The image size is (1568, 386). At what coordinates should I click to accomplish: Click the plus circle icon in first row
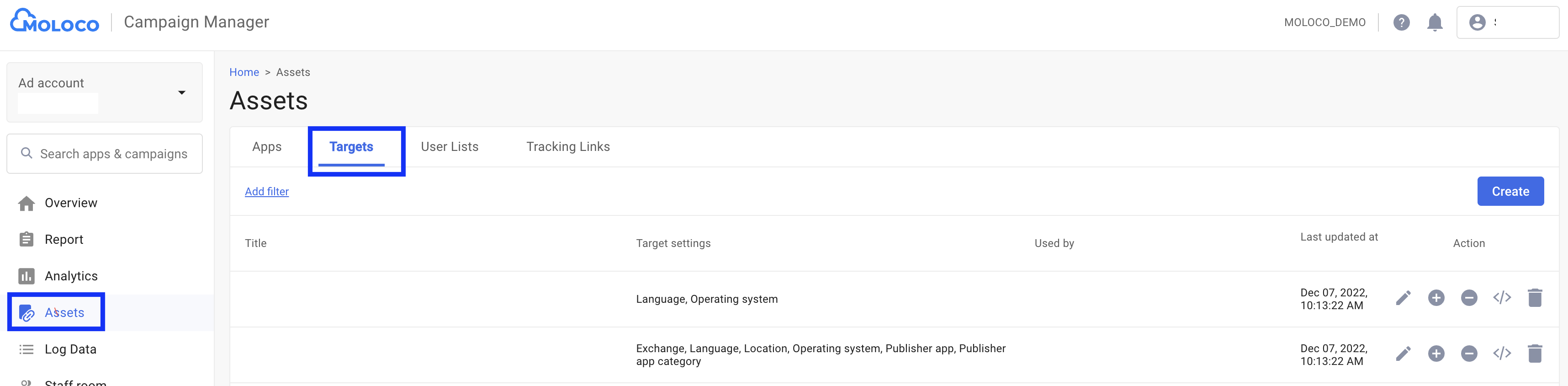tap(1436, 298)
